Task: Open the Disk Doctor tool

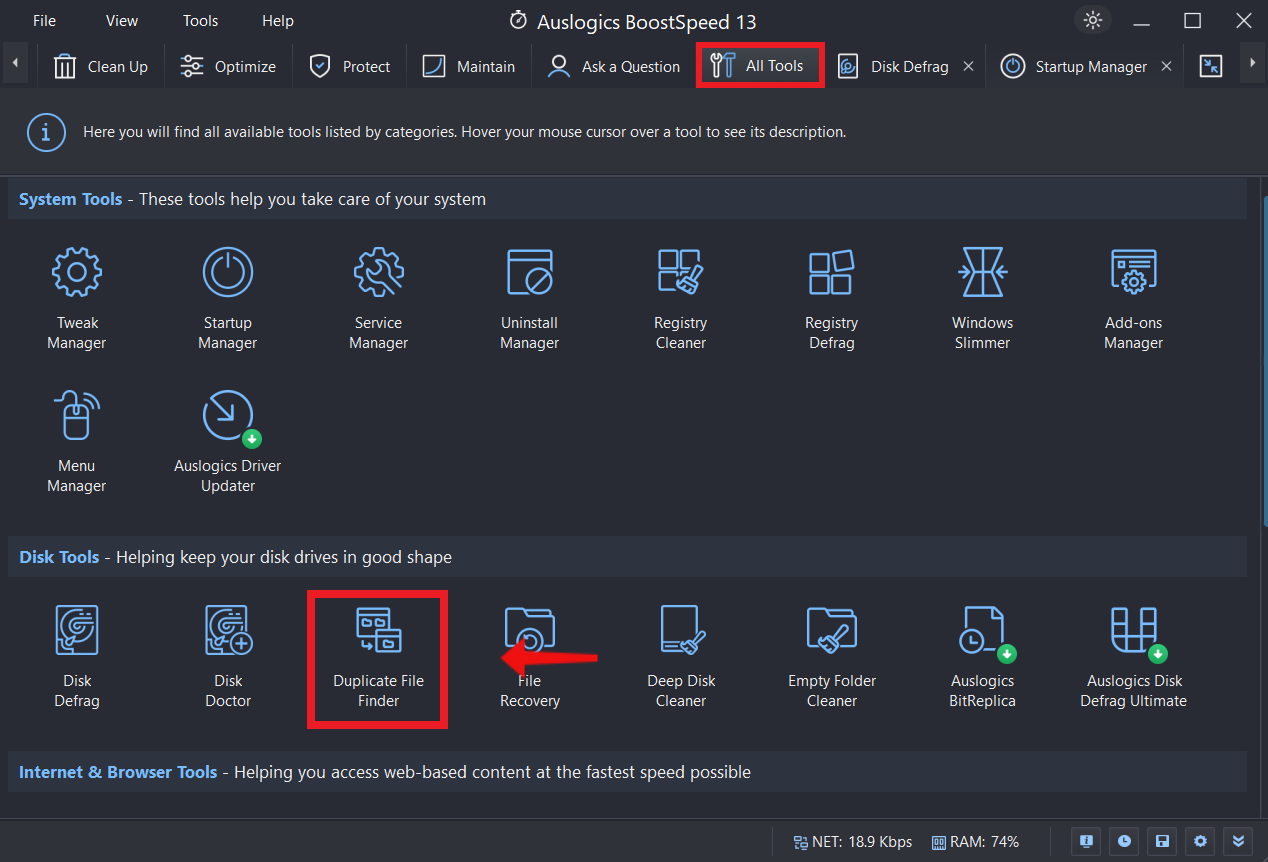Action: pyautogui.click(x=228, y=657)
